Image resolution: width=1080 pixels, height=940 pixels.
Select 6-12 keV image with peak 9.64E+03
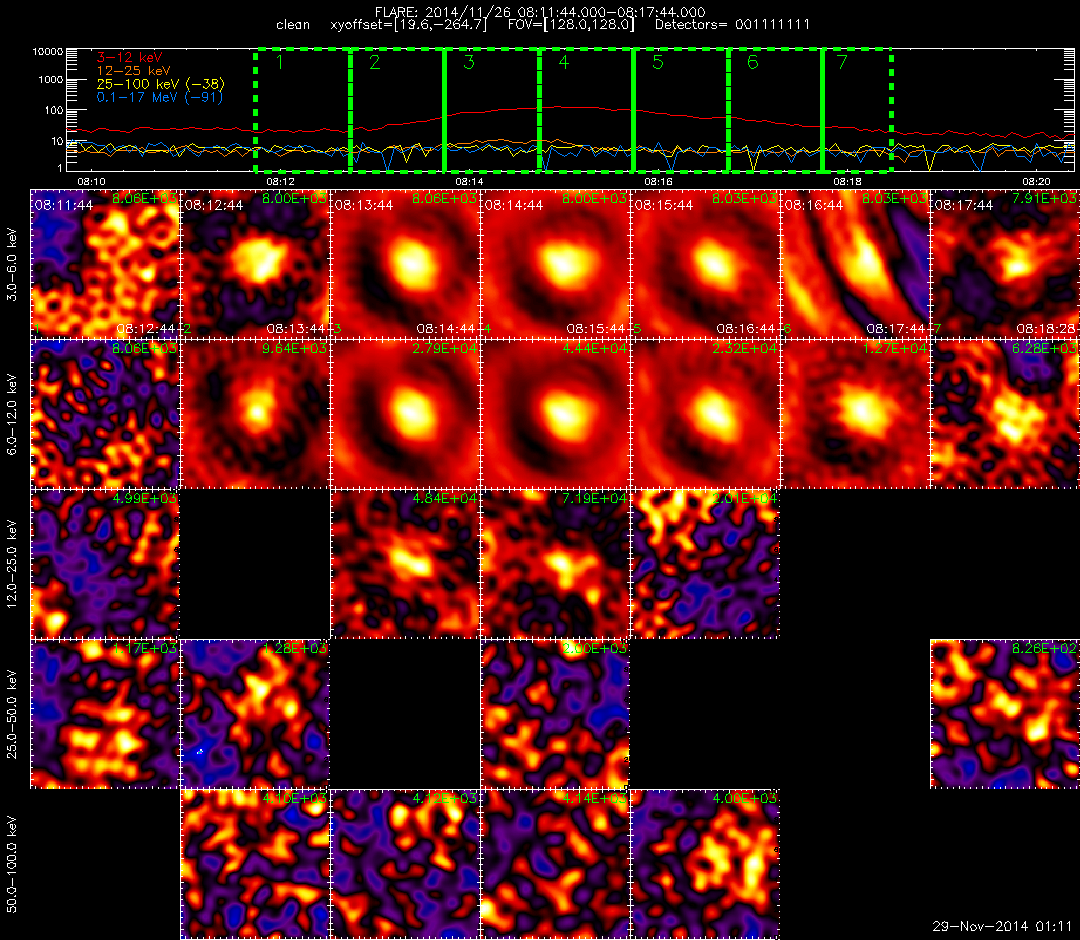coord(255,414)
